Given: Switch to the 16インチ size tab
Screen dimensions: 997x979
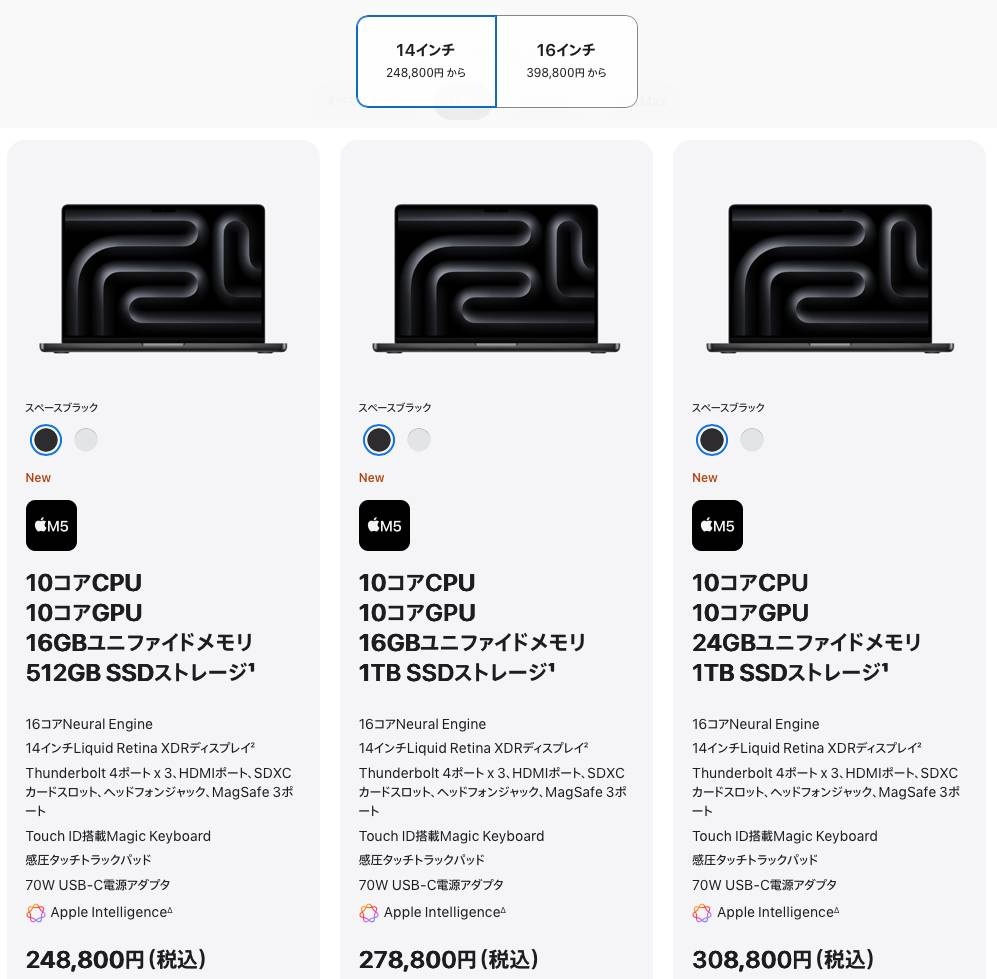Looking at the screenshot, I should coord(567,61).
